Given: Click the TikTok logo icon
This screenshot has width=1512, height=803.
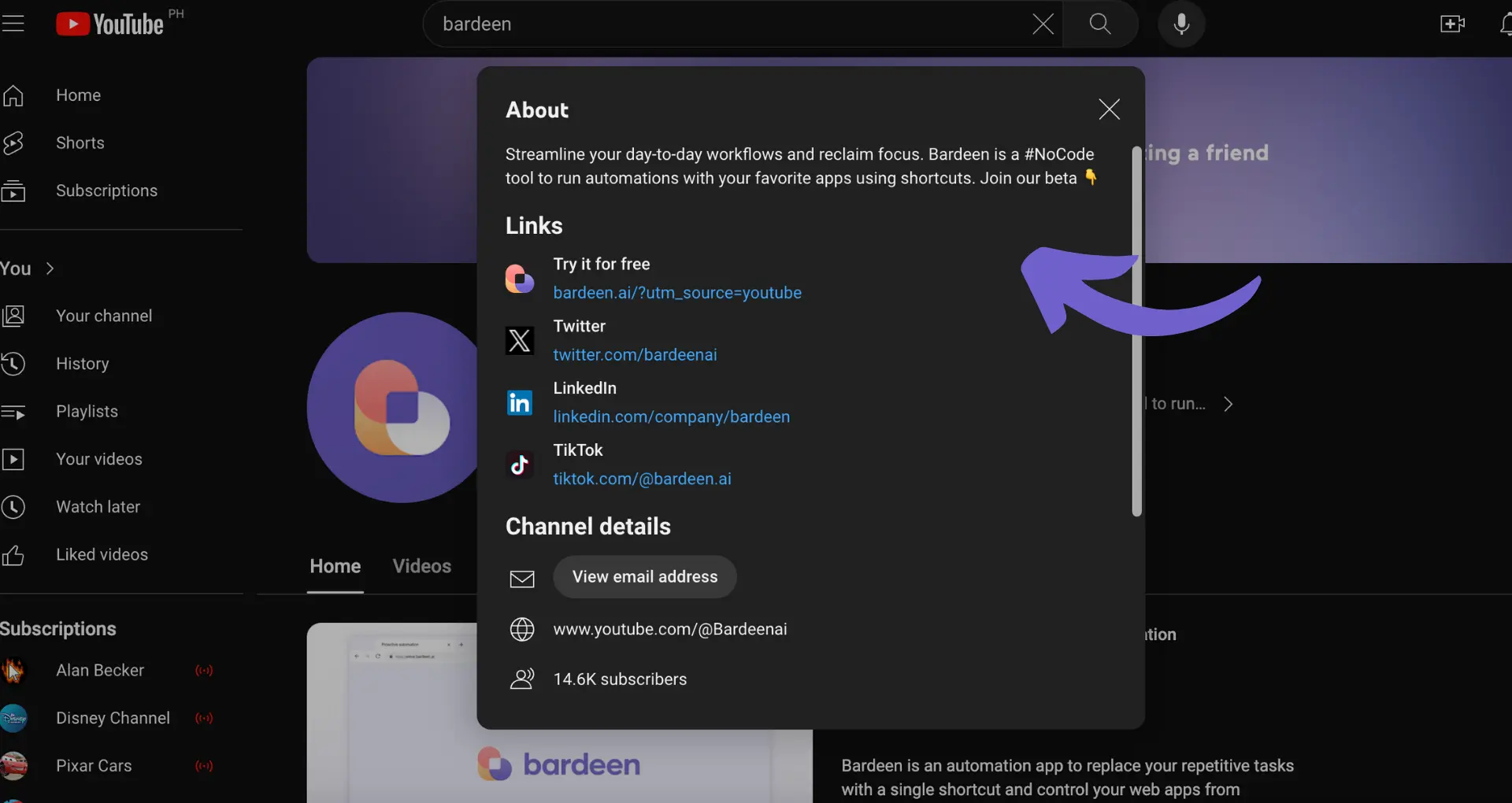Looking at the screenshot, I should click(520, 464).
